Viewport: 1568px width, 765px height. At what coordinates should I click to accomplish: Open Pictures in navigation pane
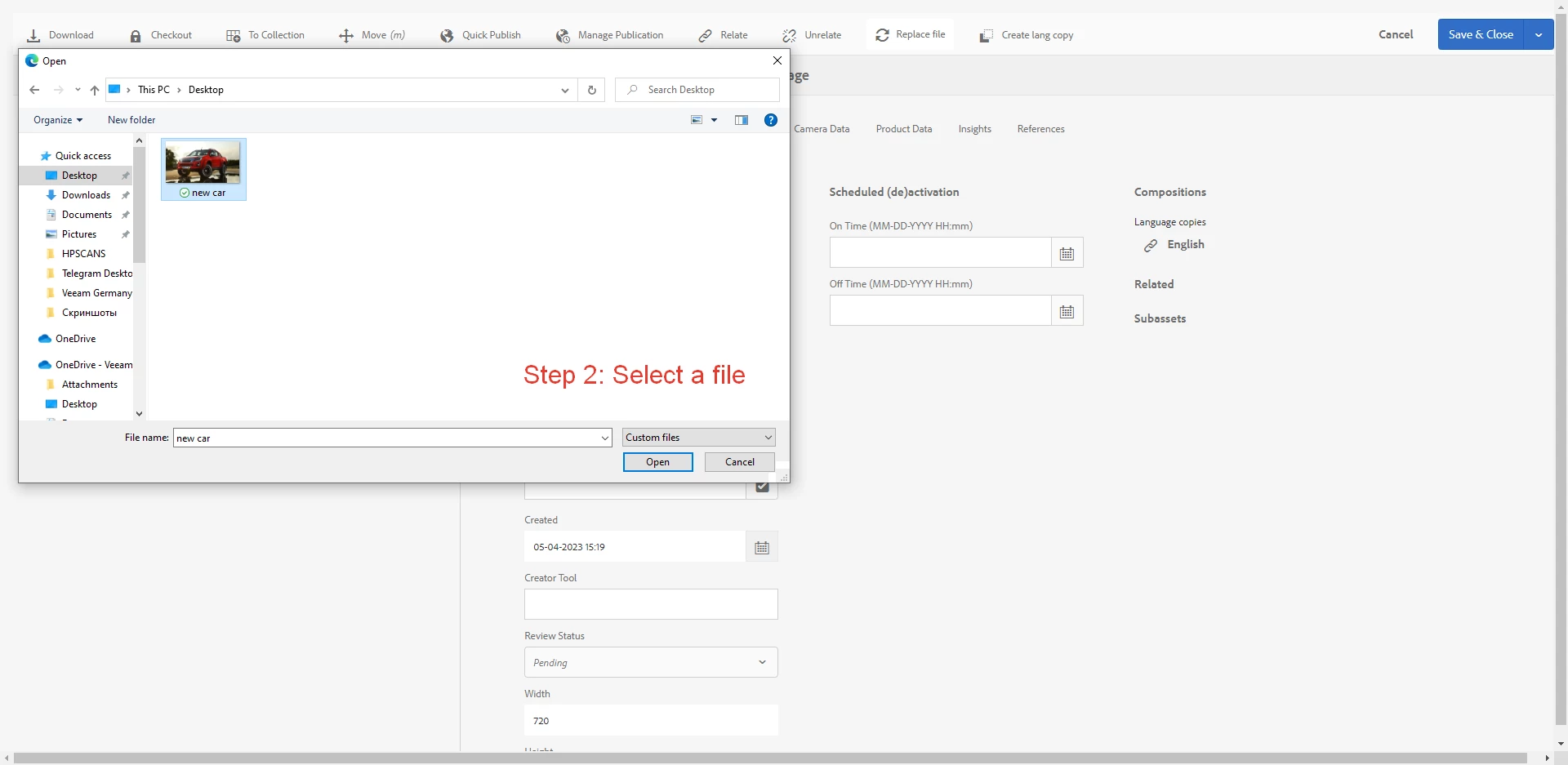[79, 234]
